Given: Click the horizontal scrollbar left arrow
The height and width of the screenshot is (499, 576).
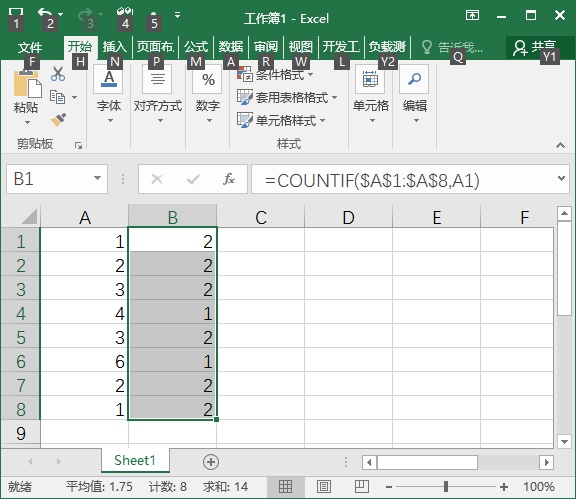Looking at the screenshot, I should click(x=369, y=462).
